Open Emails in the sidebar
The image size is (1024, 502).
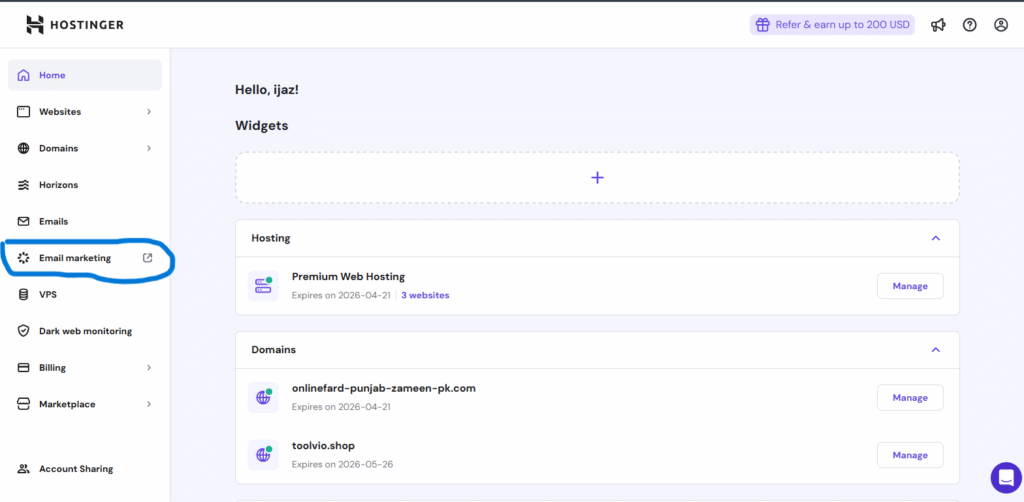click(x=85, y=221)
